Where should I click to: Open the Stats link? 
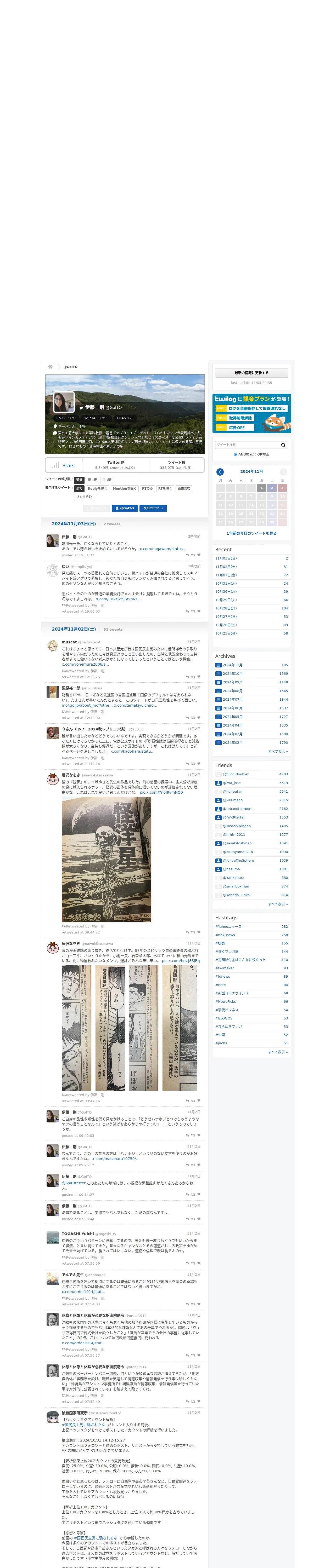pyautogui.click(x=68, y=466)
